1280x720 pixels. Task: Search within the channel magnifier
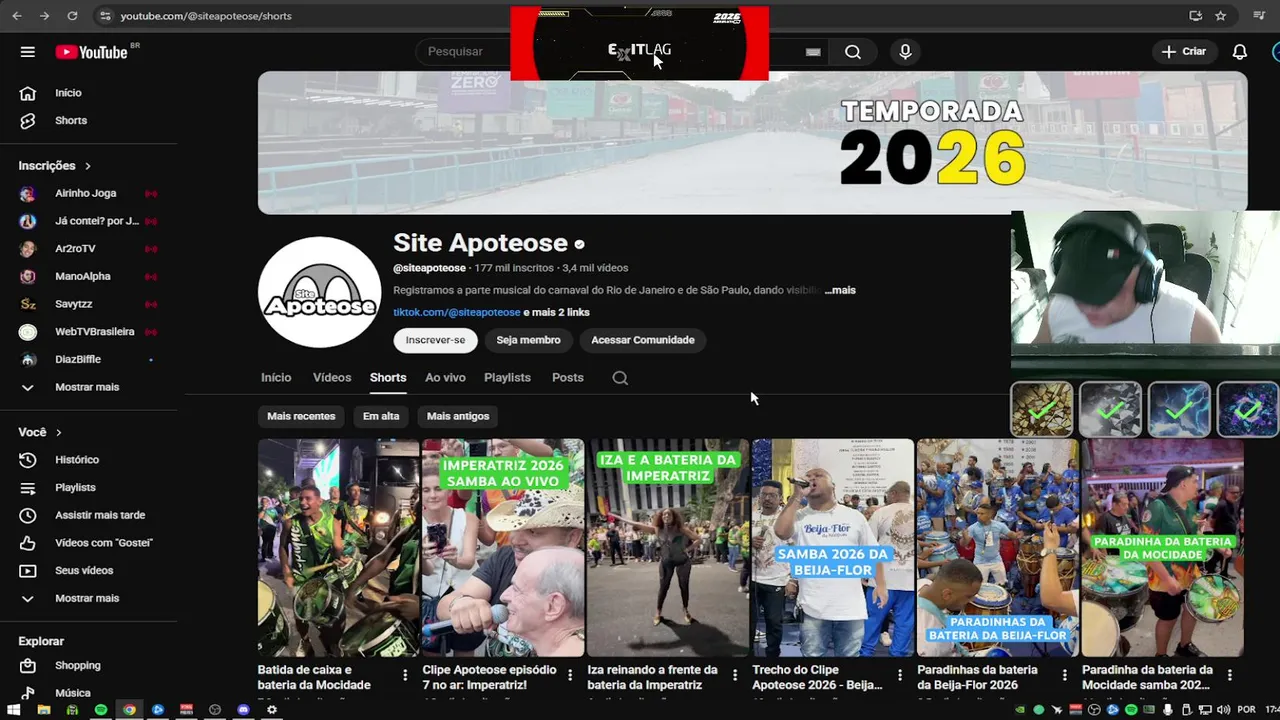click(x=620, y=378)
